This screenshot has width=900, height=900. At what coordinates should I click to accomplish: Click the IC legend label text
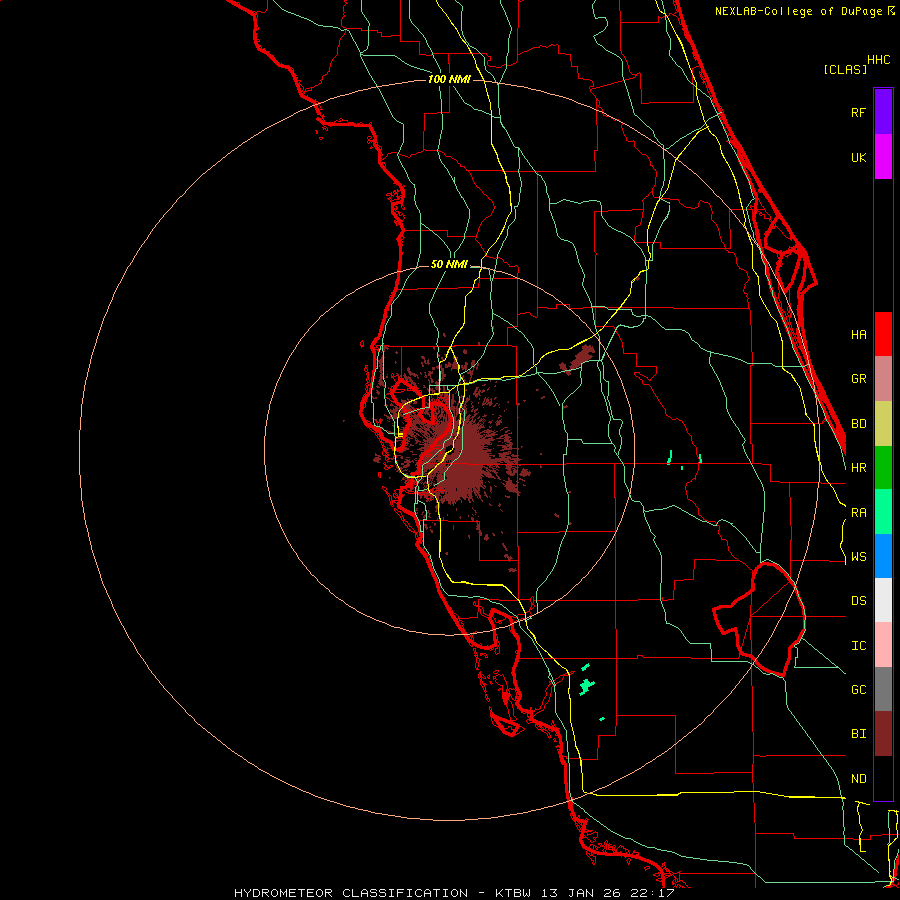[x=858, y=646]
